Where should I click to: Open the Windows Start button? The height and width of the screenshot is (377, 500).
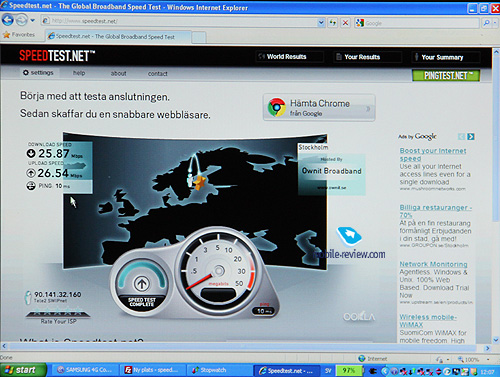23,370
